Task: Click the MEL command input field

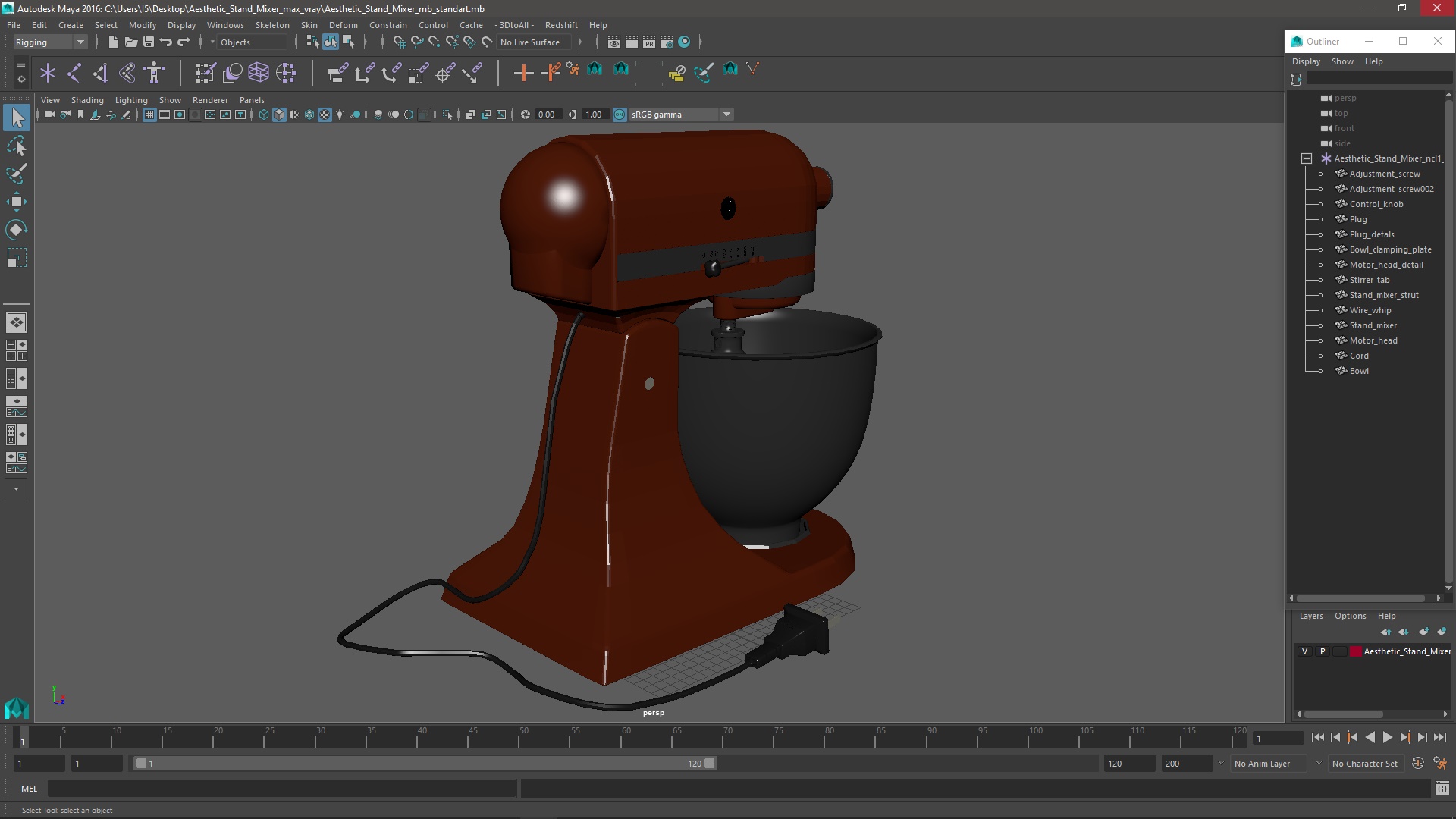Action: pyautogui.click(x=281, y=789)
